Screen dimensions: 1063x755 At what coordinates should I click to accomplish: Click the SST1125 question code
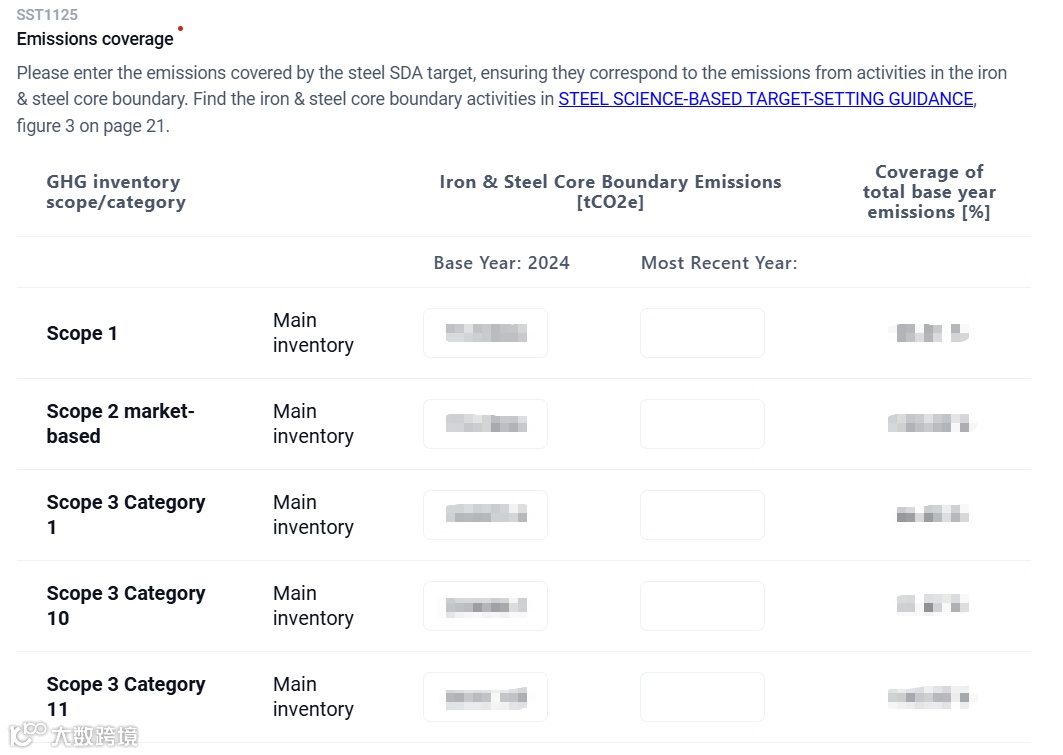[47, 15]
